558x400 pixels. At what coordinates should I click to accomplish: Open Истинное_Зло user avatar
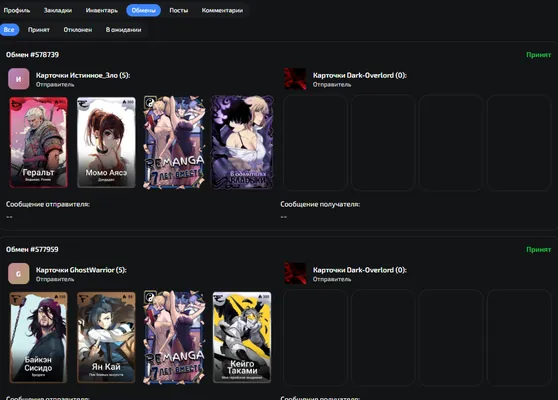[19, 79]
